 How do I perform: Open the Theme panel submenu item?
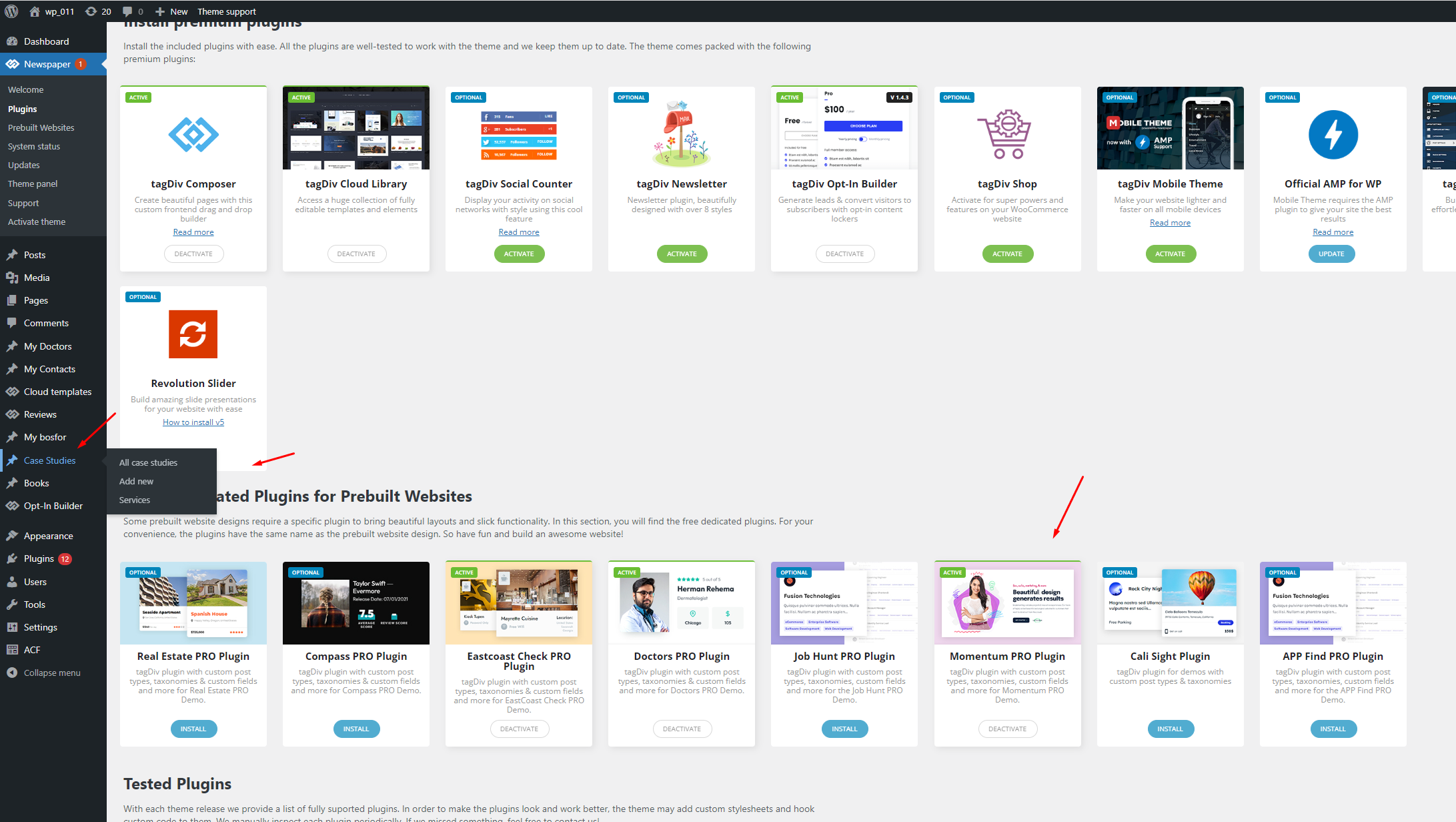[33, 183]
